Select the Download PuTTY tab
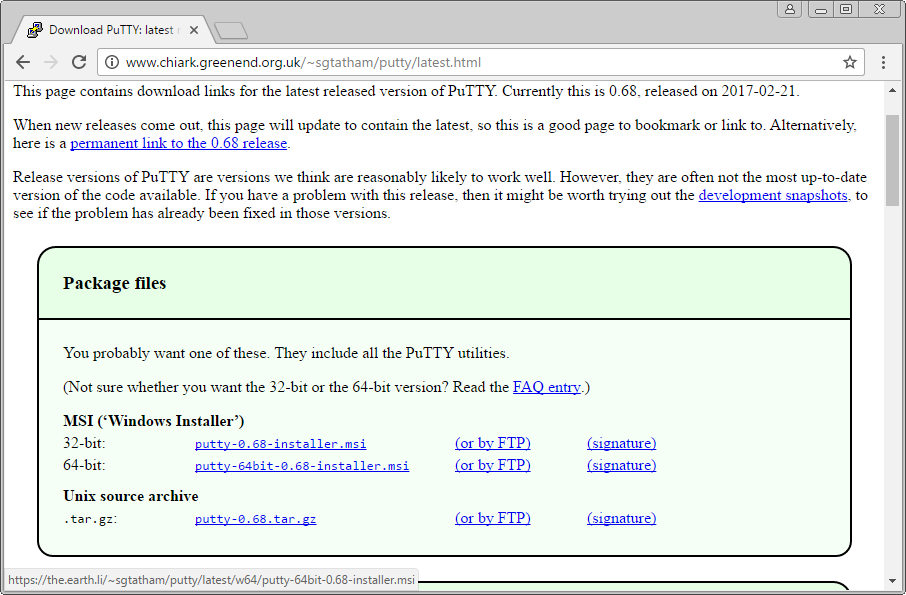906x595 pixels. pos(110,30)
